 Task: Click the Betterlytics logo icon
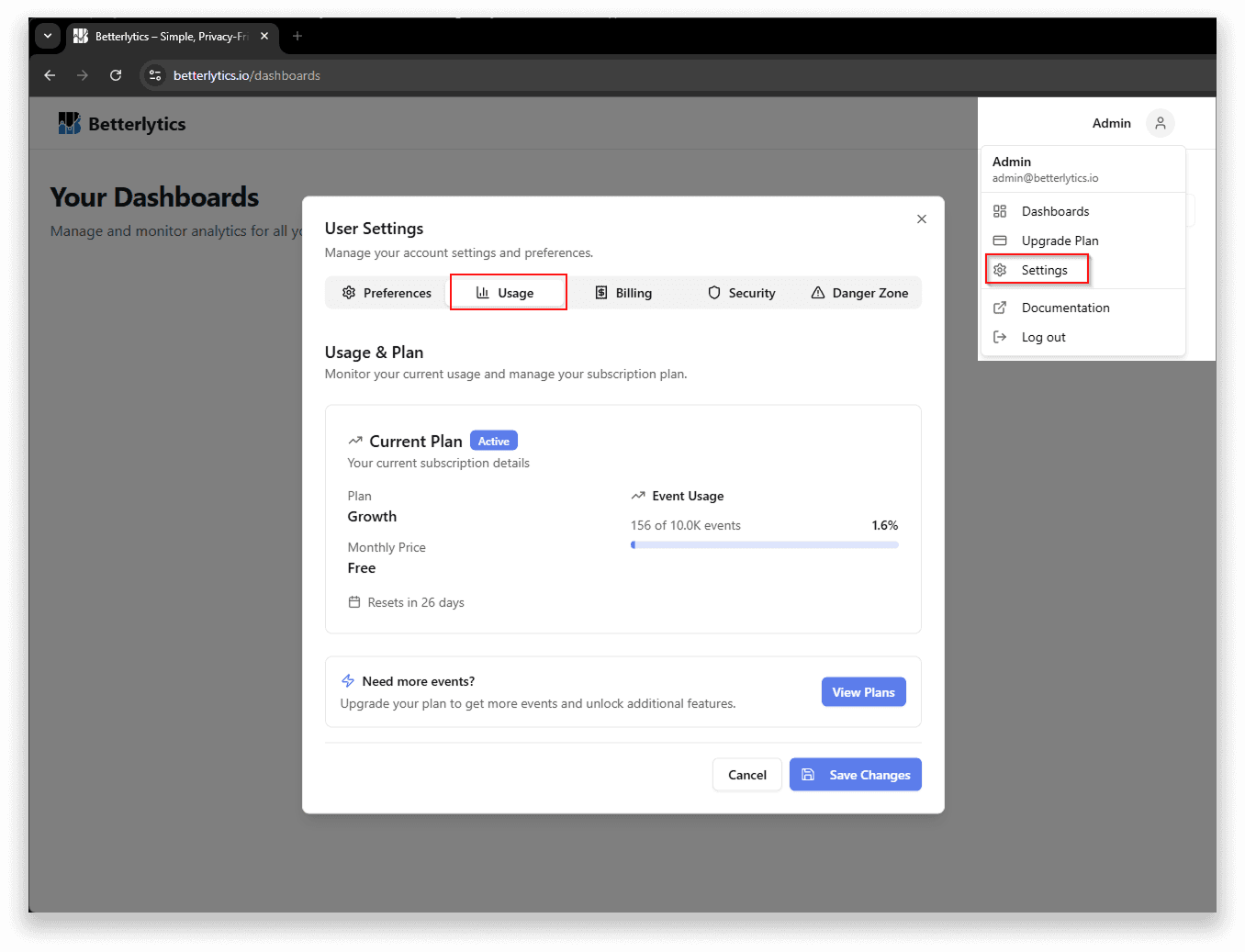[x=69, y=123]
